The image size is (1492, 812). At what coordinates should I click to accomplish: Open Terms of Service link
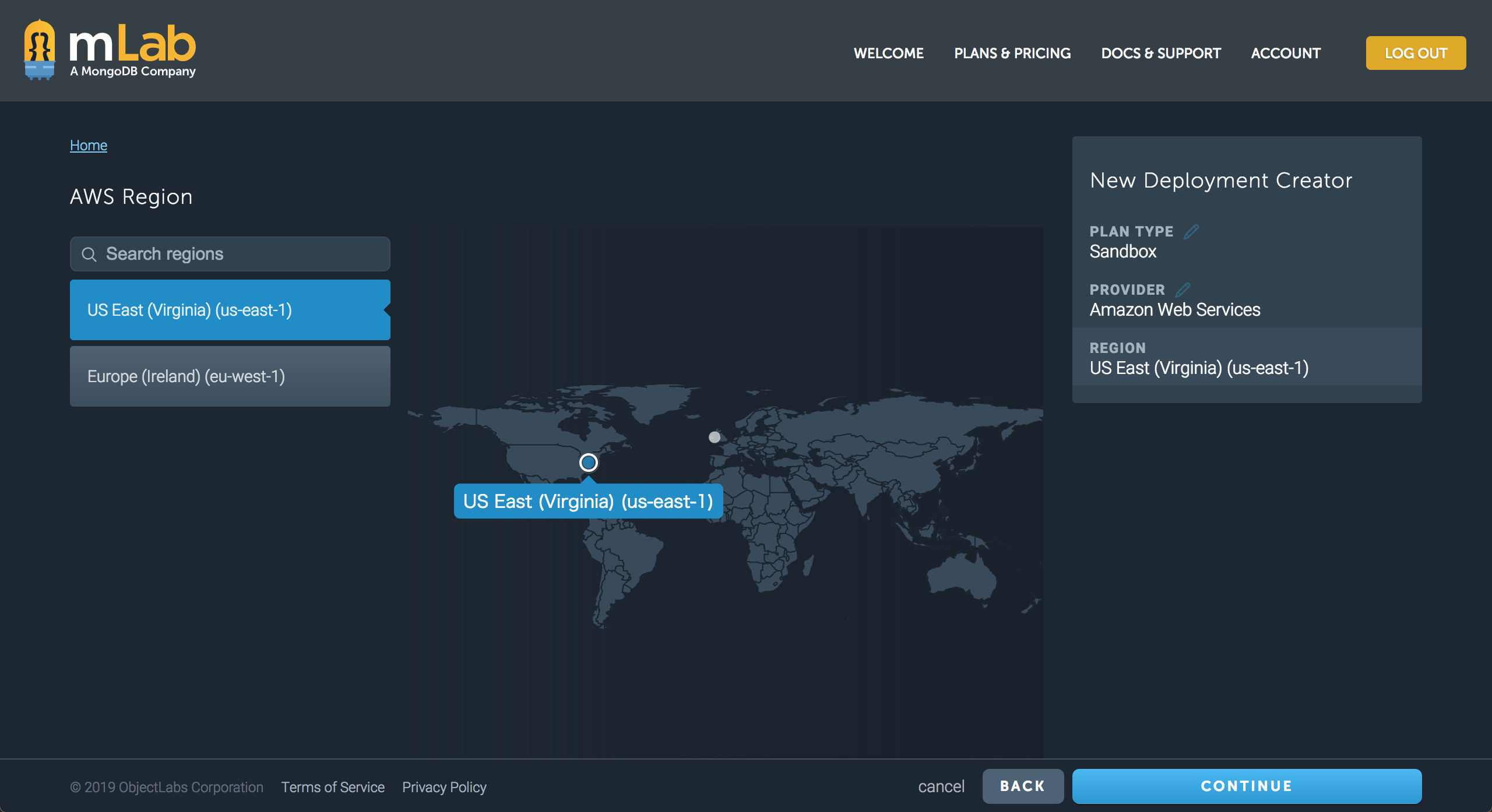333,787
